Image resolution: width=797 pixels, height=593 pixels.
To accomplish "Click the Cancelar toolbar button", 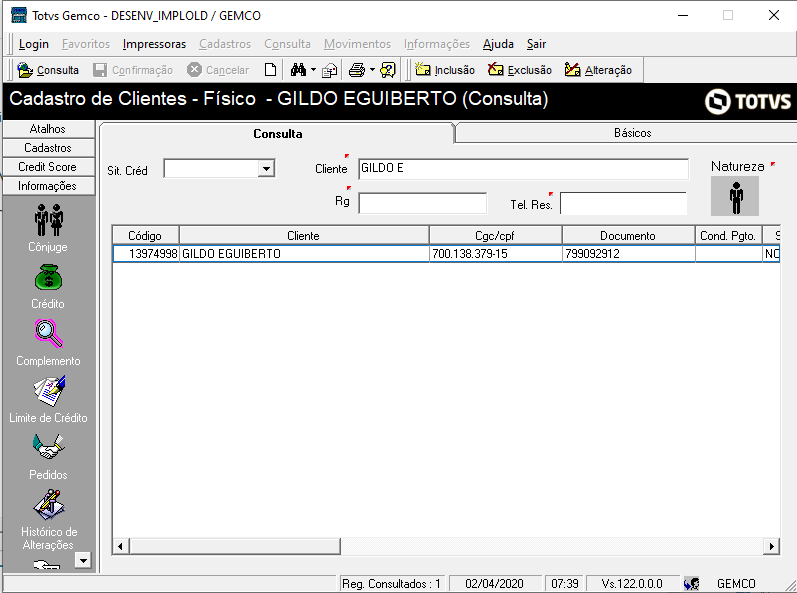I will pos(218,70).
